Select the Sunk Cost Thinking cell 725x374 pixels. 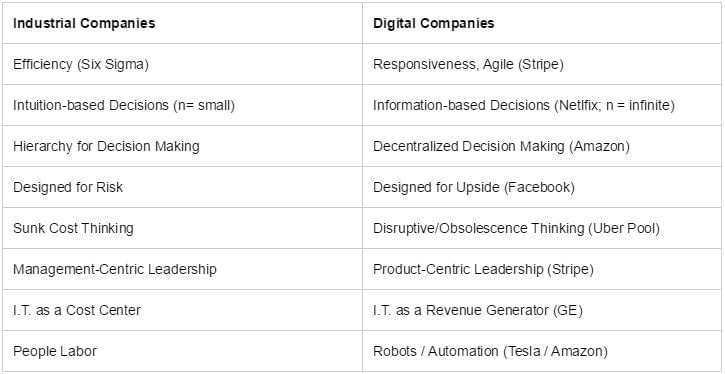pos(183,228)
